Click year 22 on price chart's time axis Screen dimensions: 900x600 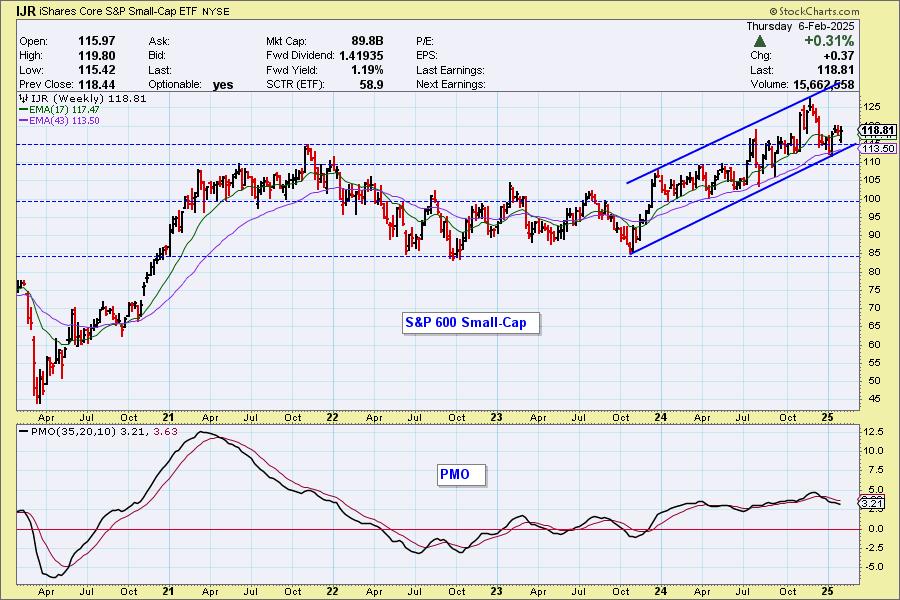332,417
